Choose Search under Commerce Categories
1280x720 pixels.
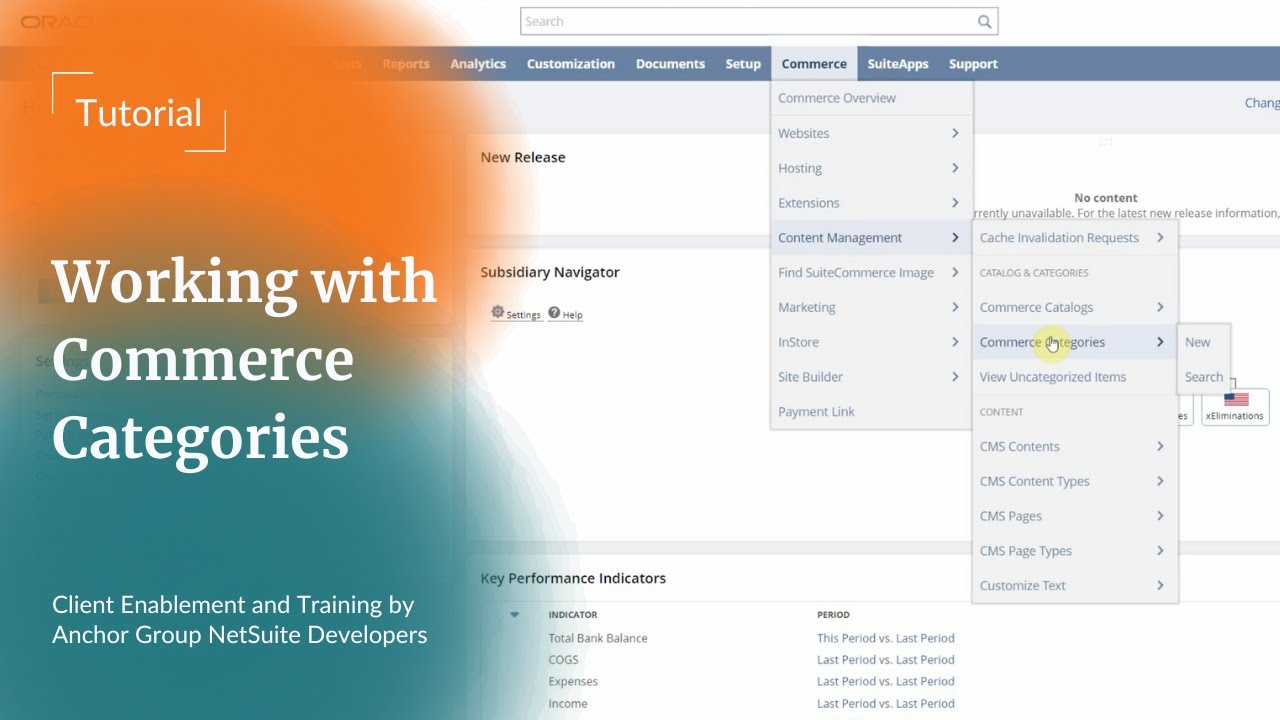pyautogui.click(x=1204, y=377)
